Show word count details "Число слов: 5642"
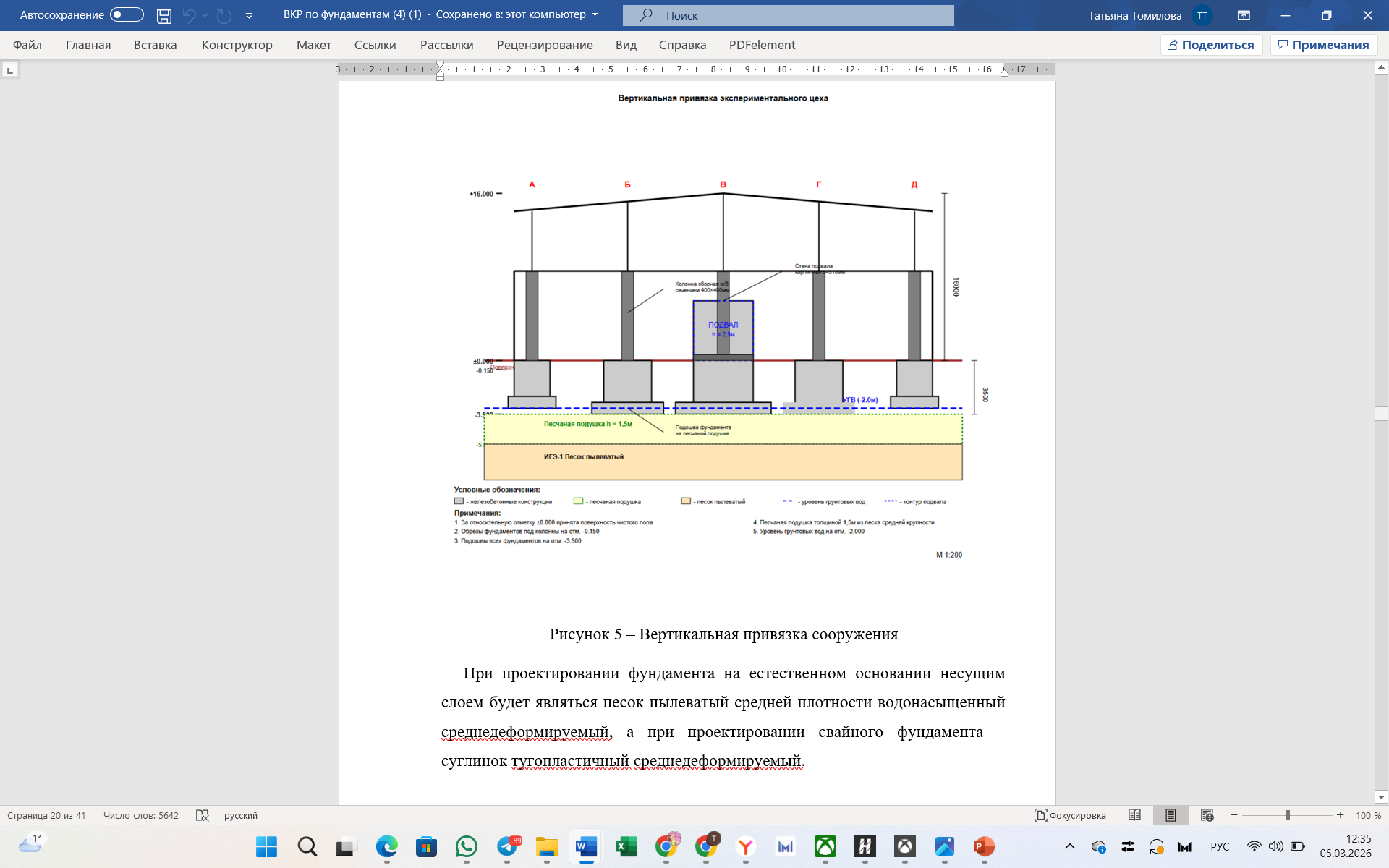 tap(141, 815)
